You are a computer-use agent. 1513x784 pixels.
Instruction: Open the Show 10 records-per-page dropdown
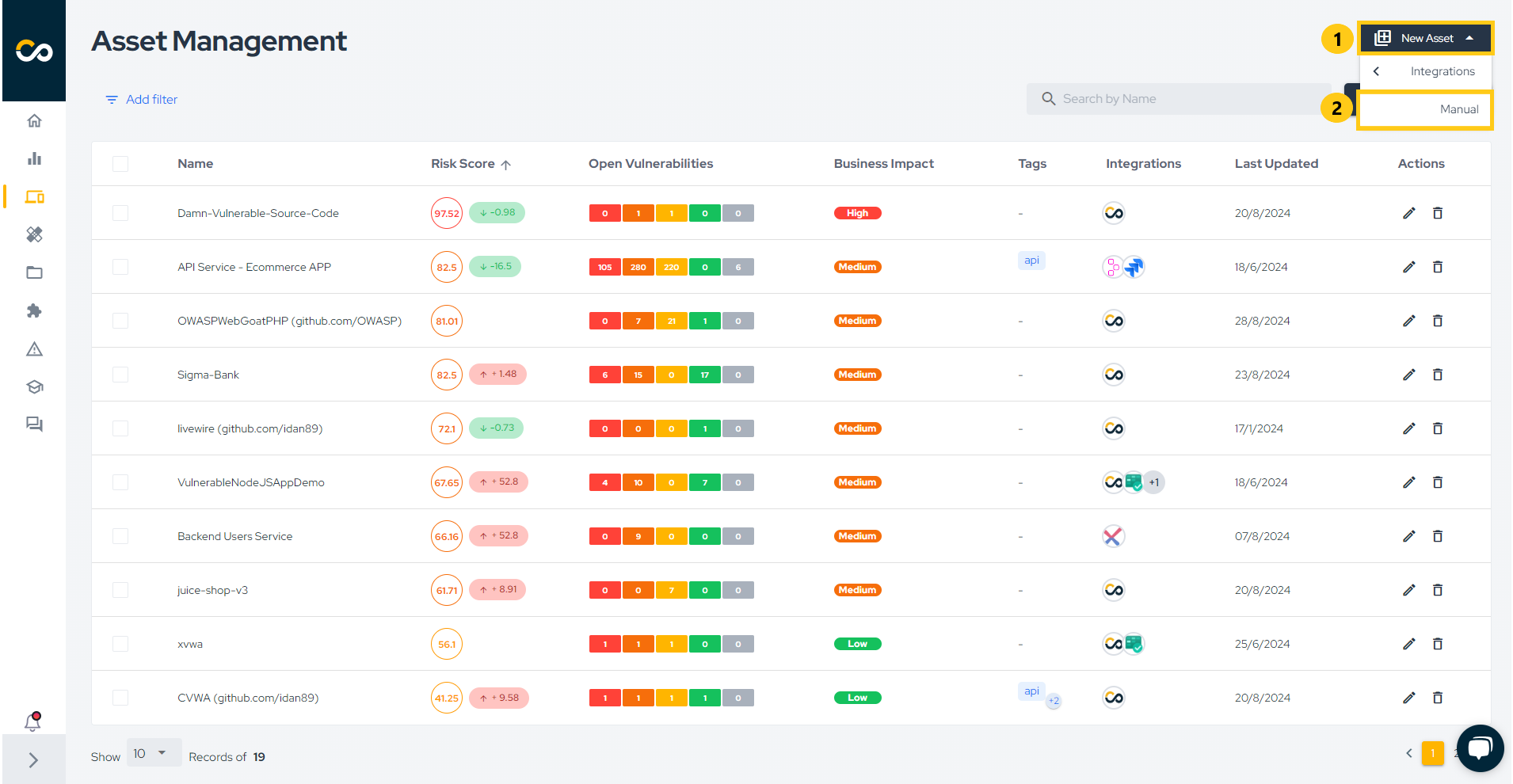click(154, 753)
